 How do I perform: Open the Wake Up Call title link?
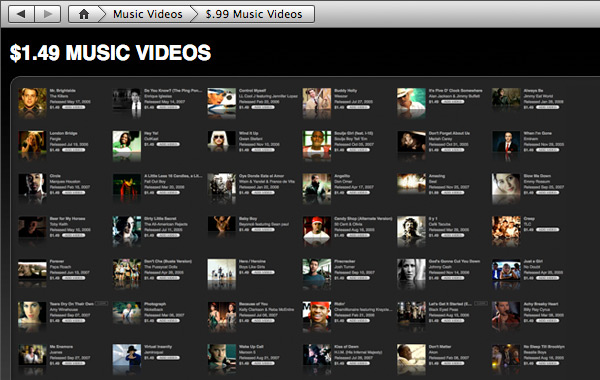(x=251, y=347)
